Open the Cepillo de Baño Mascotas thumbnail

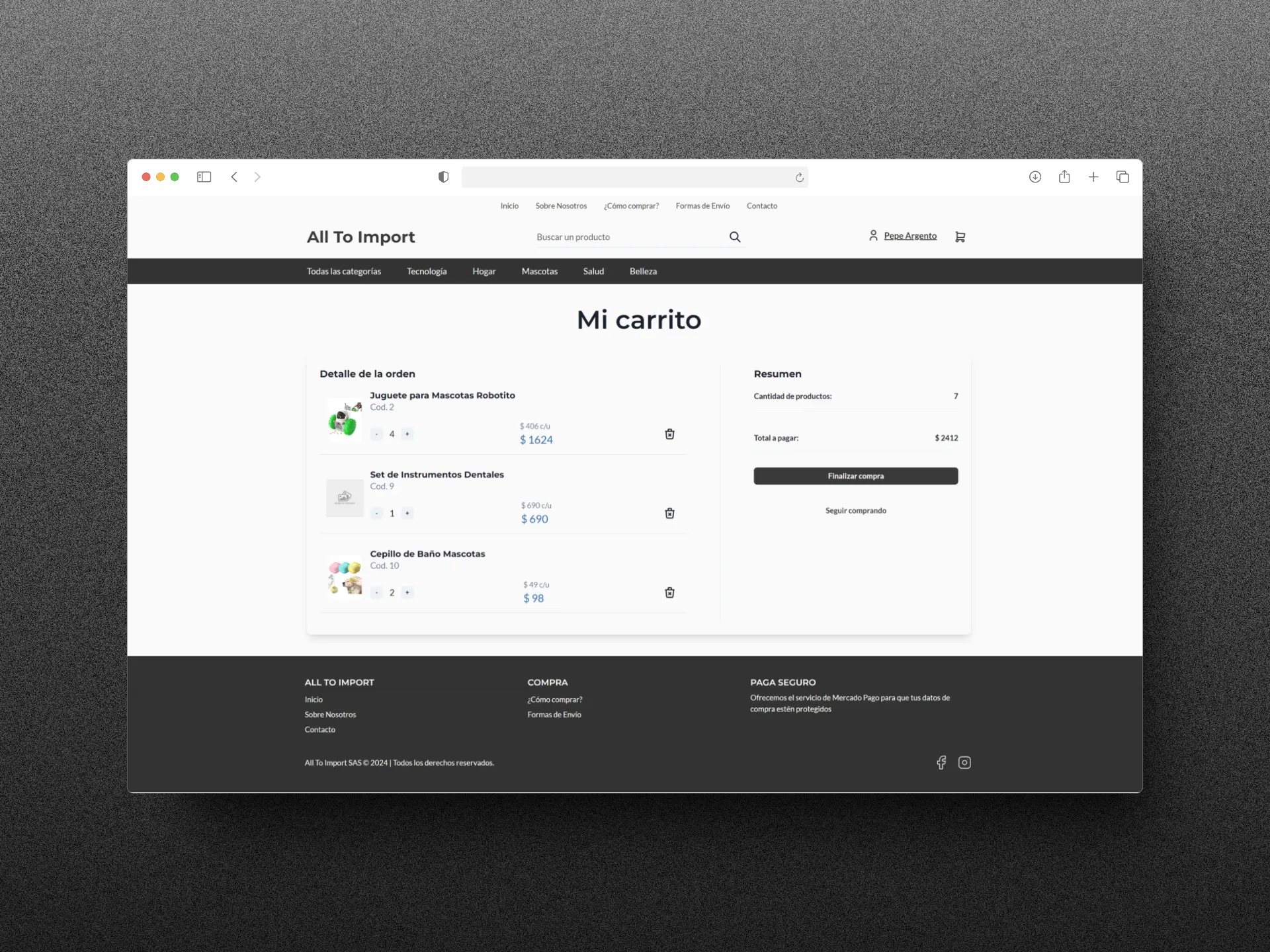tap(345, 577)
